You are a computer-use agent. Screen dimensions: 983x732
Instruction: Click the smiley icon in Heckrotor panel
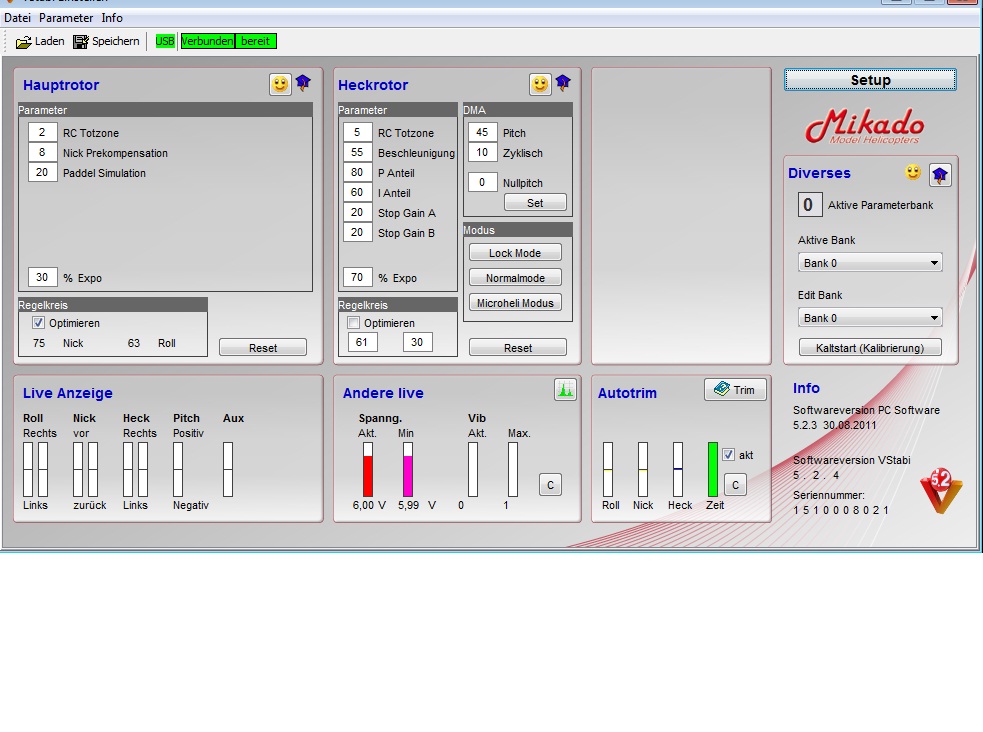pyautogui.click(x=540, y=84)
